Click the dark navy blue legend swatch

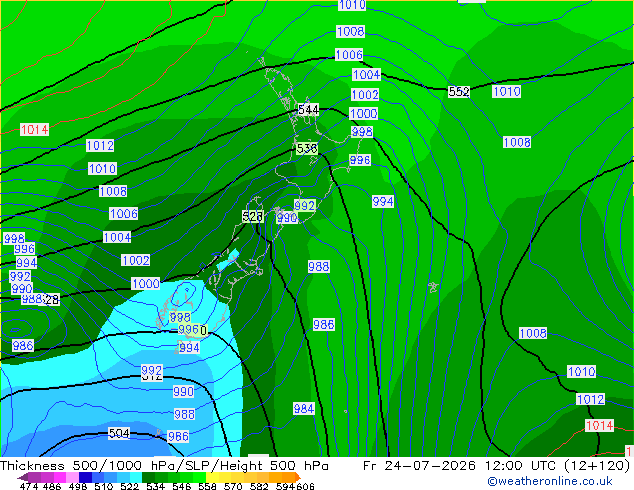tap(85, 477)
